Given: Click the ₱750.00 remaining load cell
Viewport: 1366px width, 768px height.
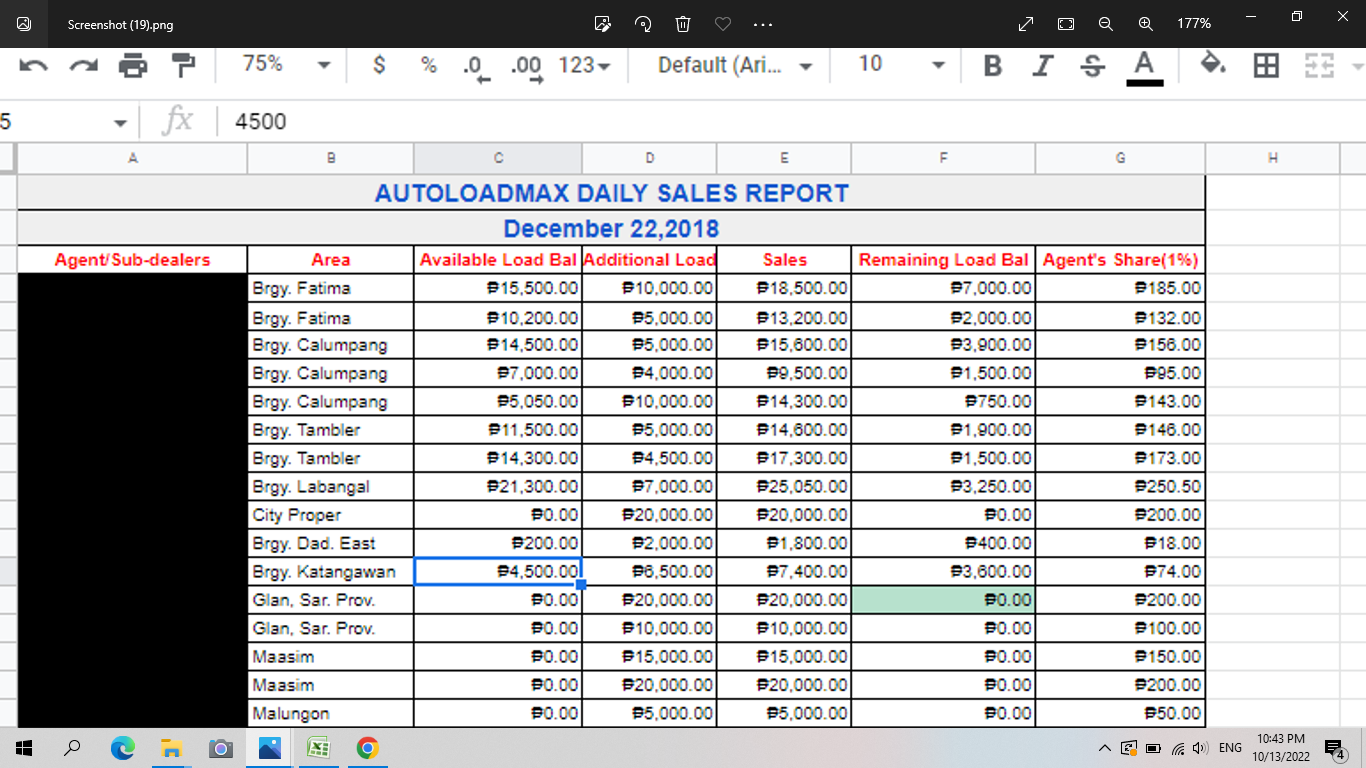Looking at the screenshot, I should [943, 402].
